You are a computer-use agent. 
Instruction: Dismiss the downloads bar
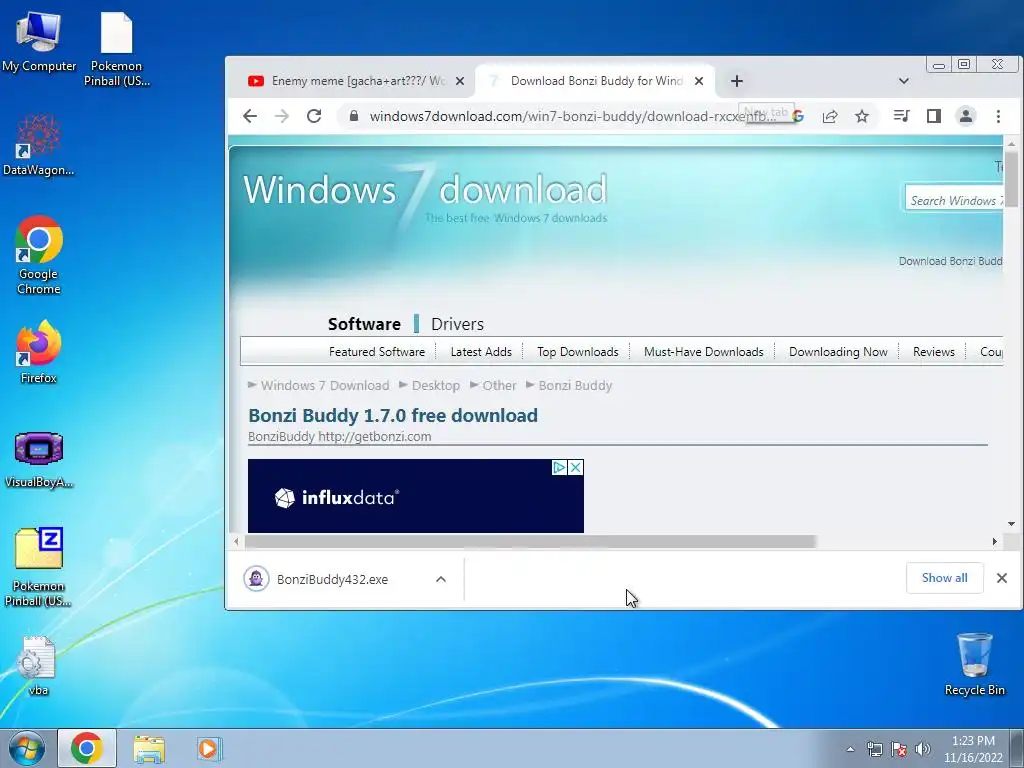(x=1002, y=578)
